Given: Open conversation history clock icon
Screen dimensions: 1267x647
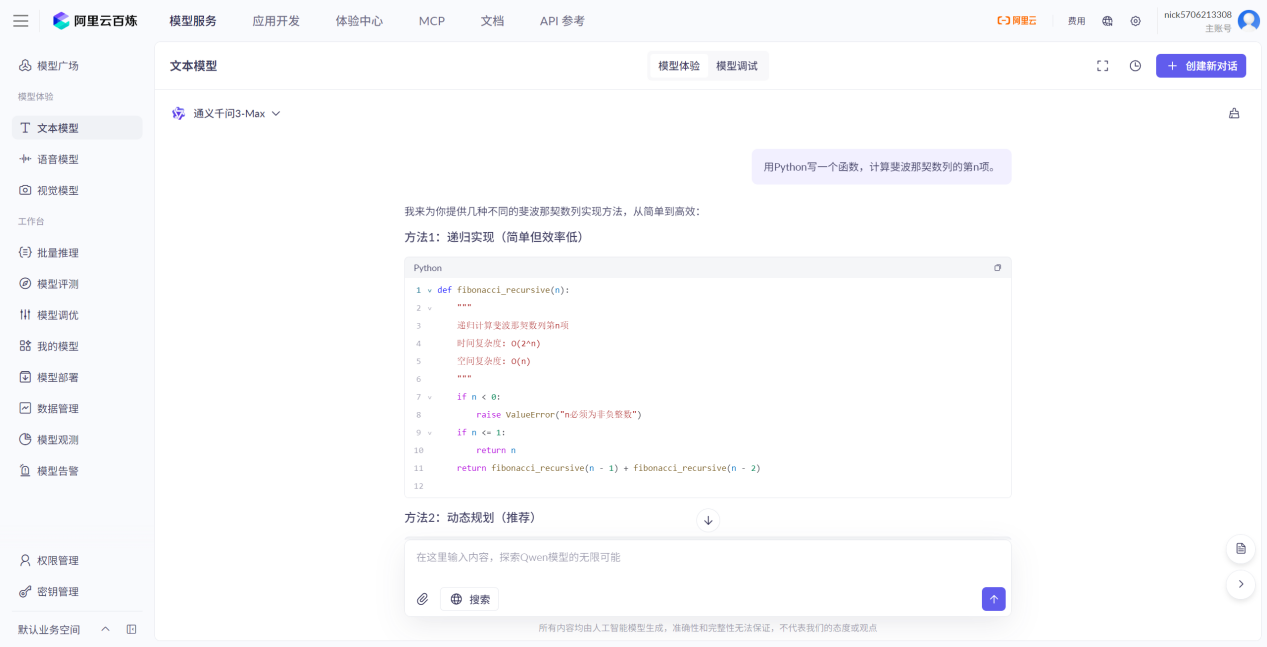Looking at the screenshot, I should 1135,66.
